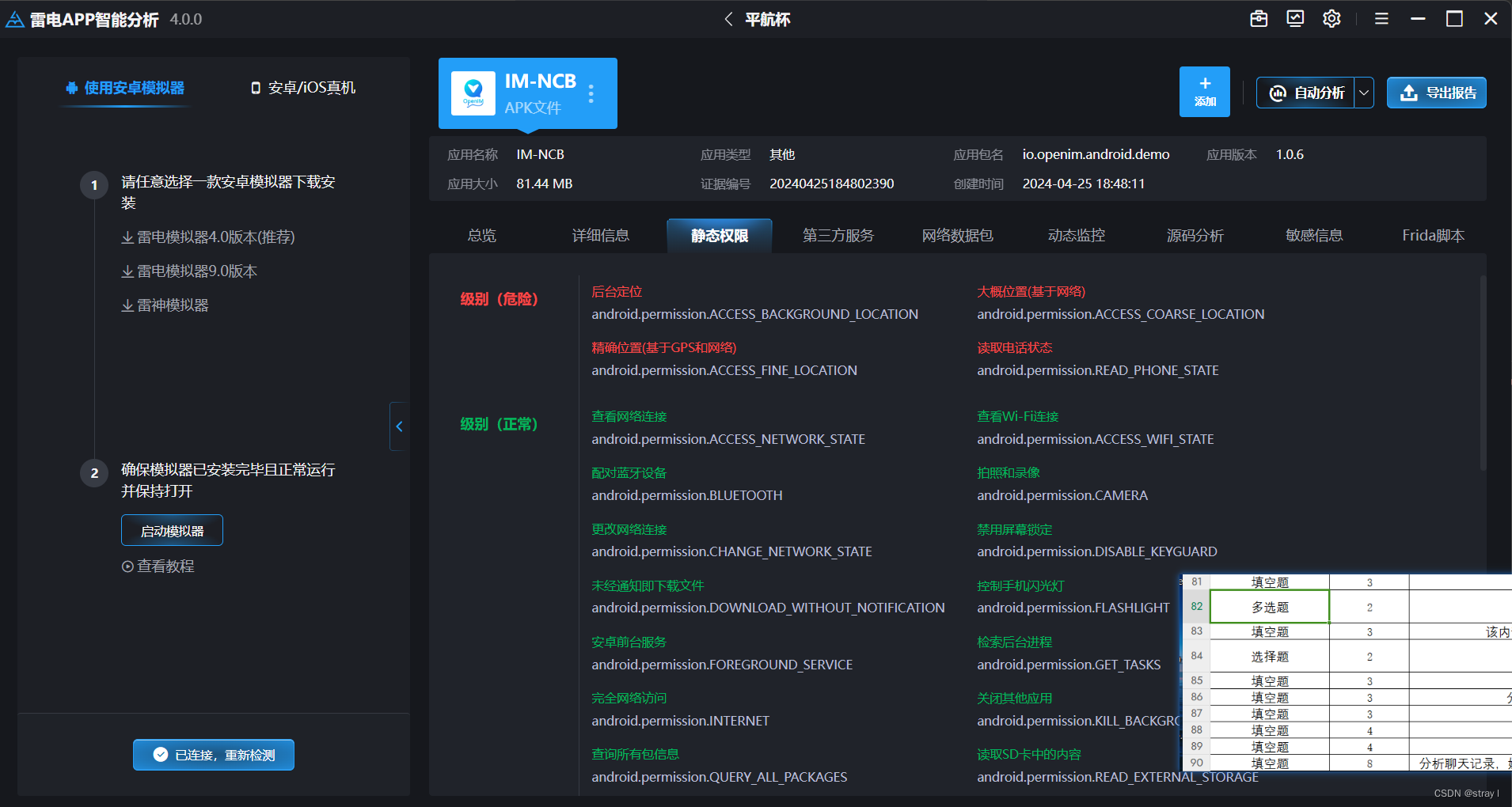Open the three-dot menu on IM-NCB card
1512x807 pixels.
tap(591, 94)
